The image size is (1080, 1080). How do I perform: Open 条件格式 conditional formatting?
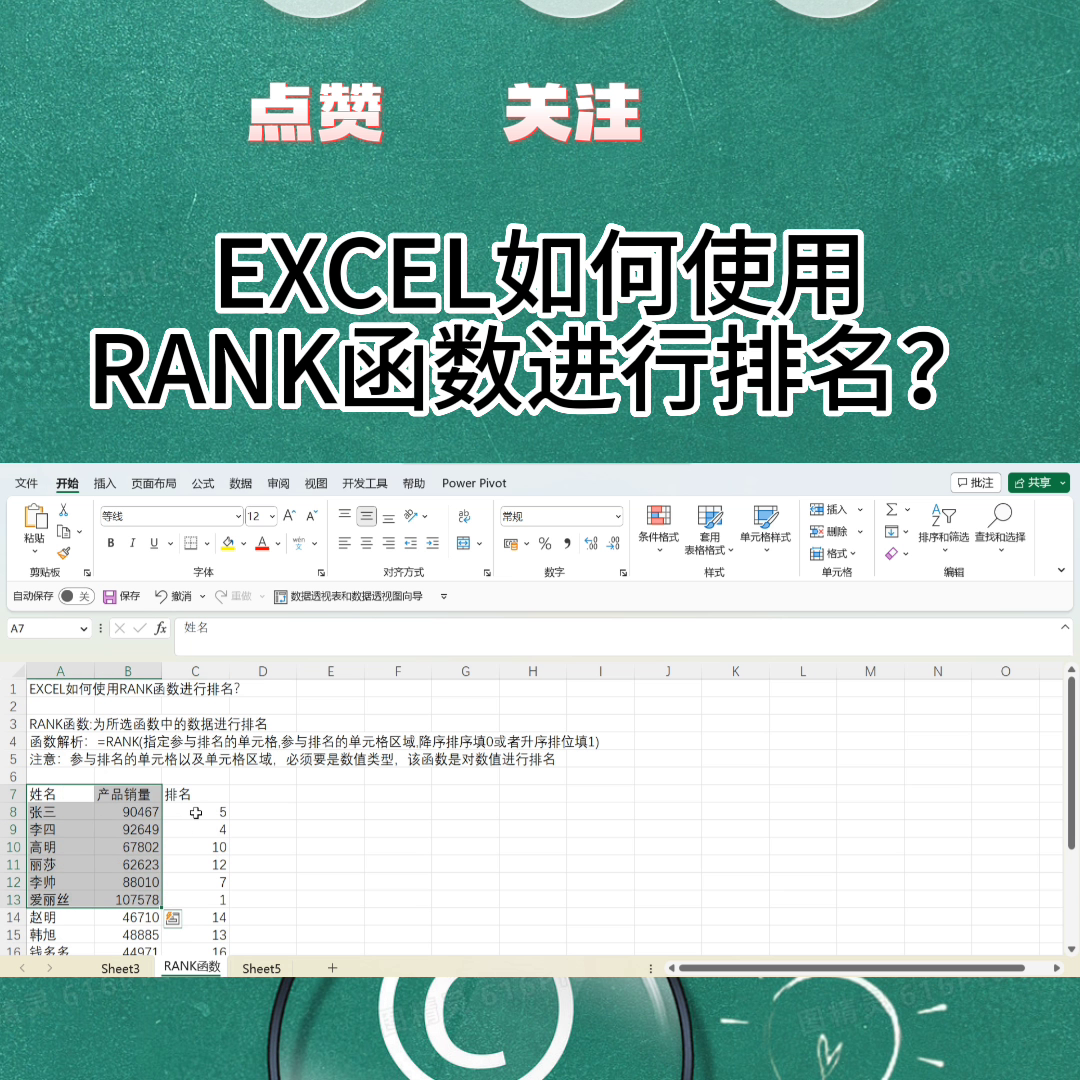pyautogui.click(x=658, y=528)
